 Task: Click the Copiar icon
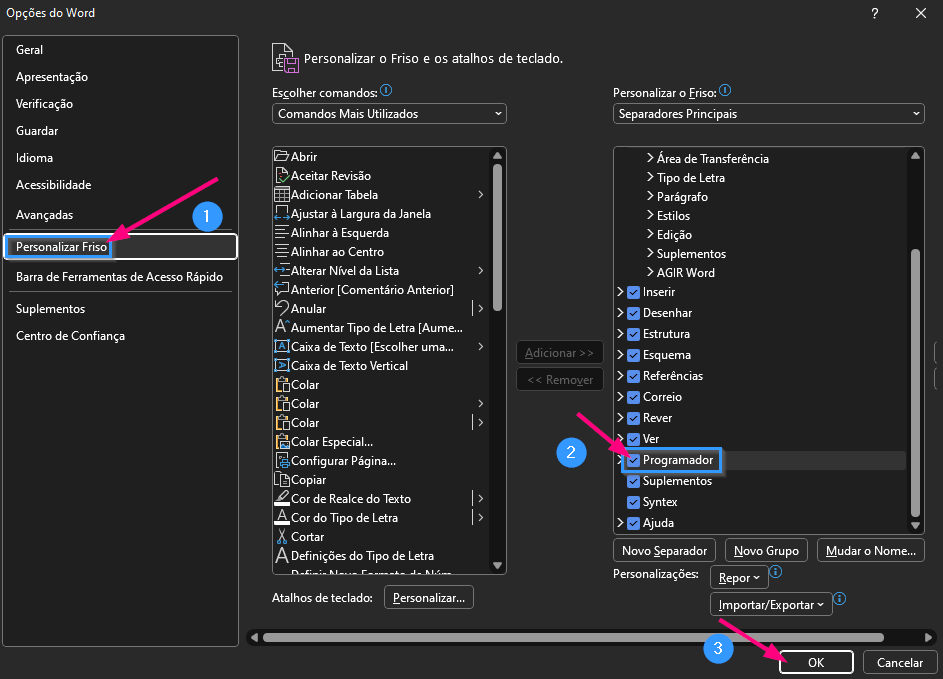281,479
